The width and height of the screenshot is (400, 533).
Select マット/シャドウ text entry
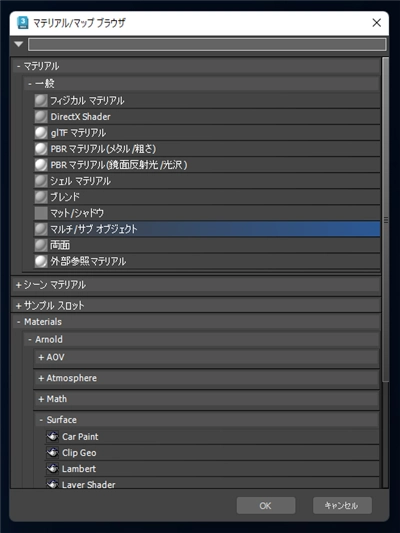[x=77, y=213]
